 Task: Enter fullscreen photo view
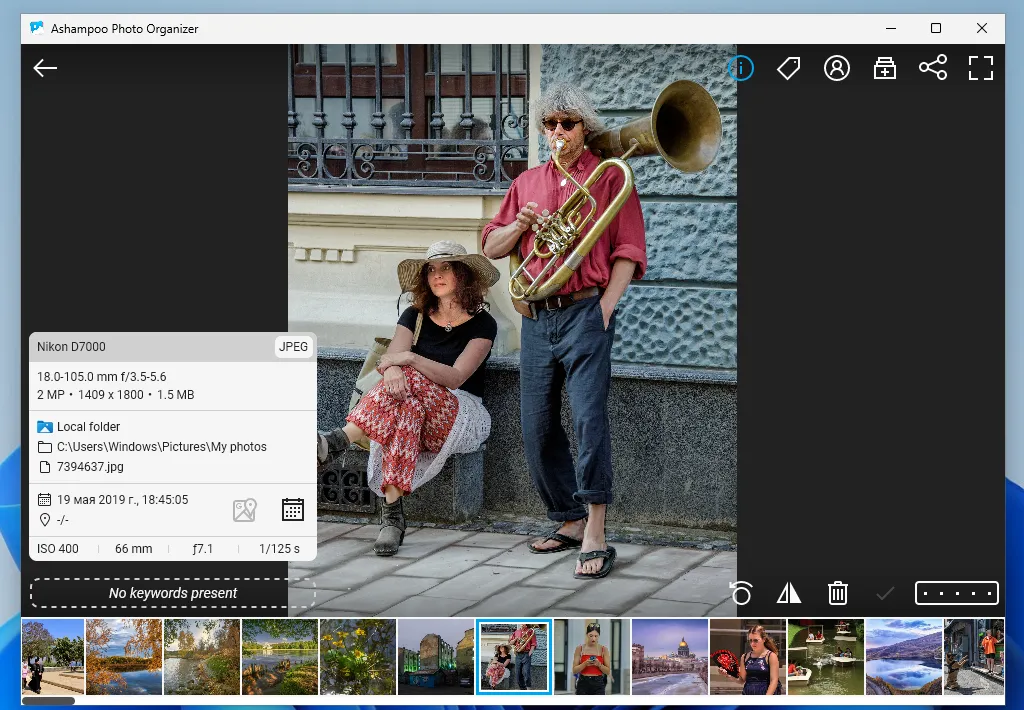pyautogui.click(x=981, y=68)
